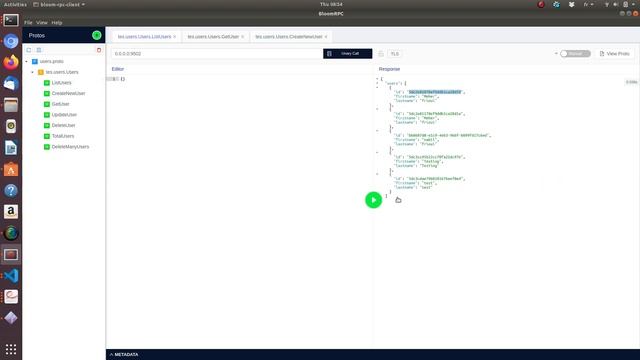The height and width of the screenshot is (360, 640).
Task: Click the Protos sidebar heading
Action: point(37,36)
